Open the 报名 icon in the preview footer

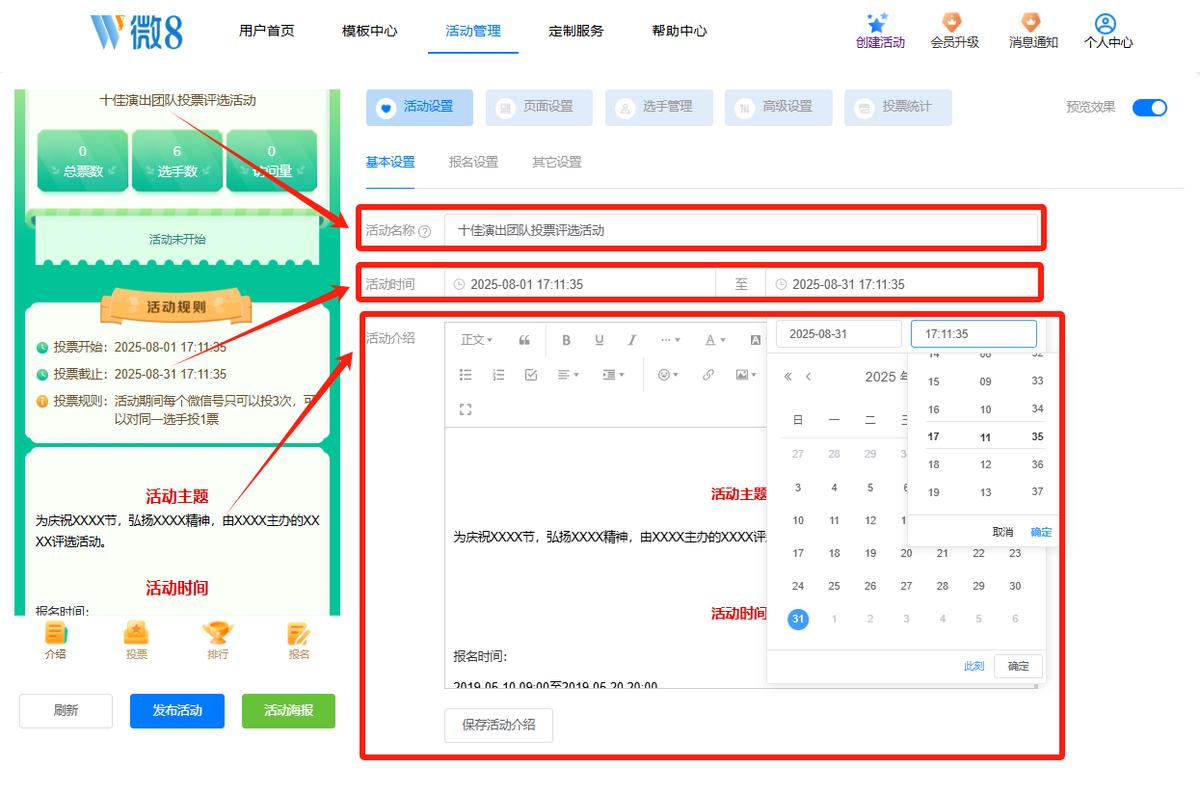[x=298, y=632]
